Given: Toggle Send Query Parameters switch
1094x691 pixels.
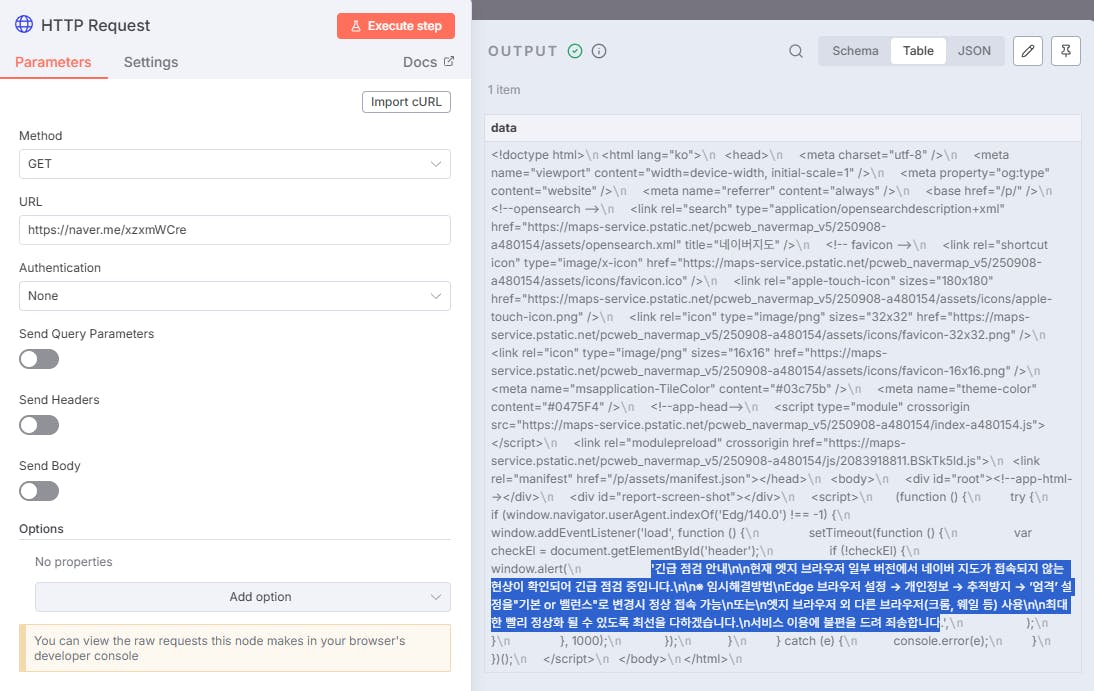Looking at the screenshot, I should (x=39, y=359).
